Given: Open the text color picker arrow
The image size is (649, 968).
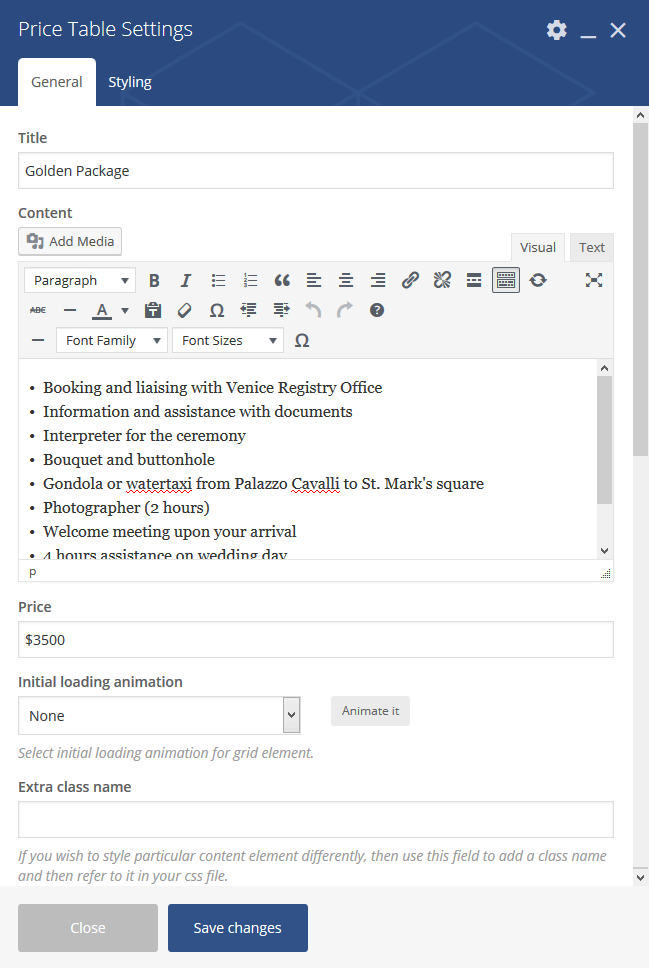Looking at the screenshot, I should click(125, 311).
